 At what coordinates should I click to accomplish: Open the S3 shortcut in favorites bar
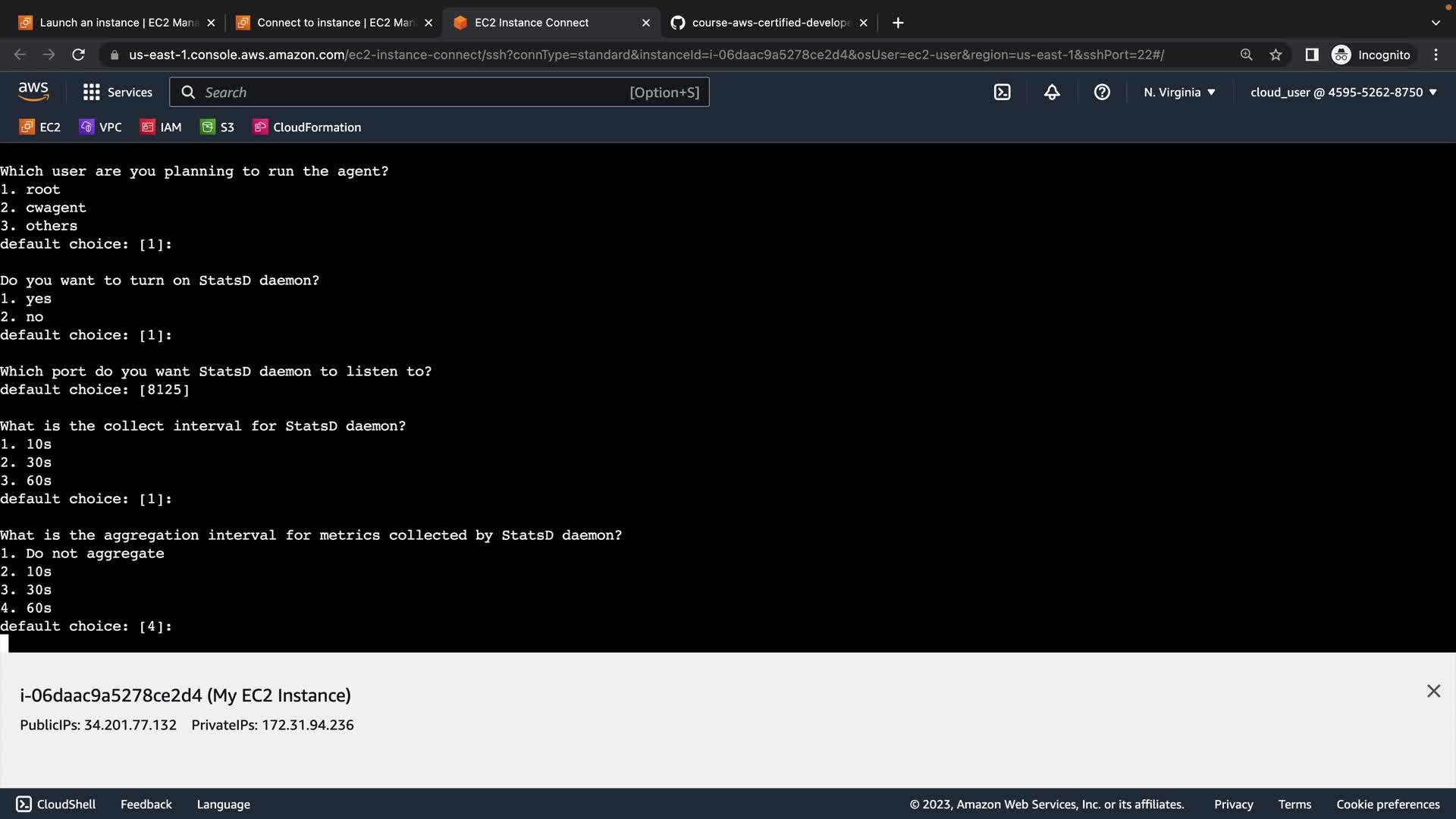tap(218, 127)
